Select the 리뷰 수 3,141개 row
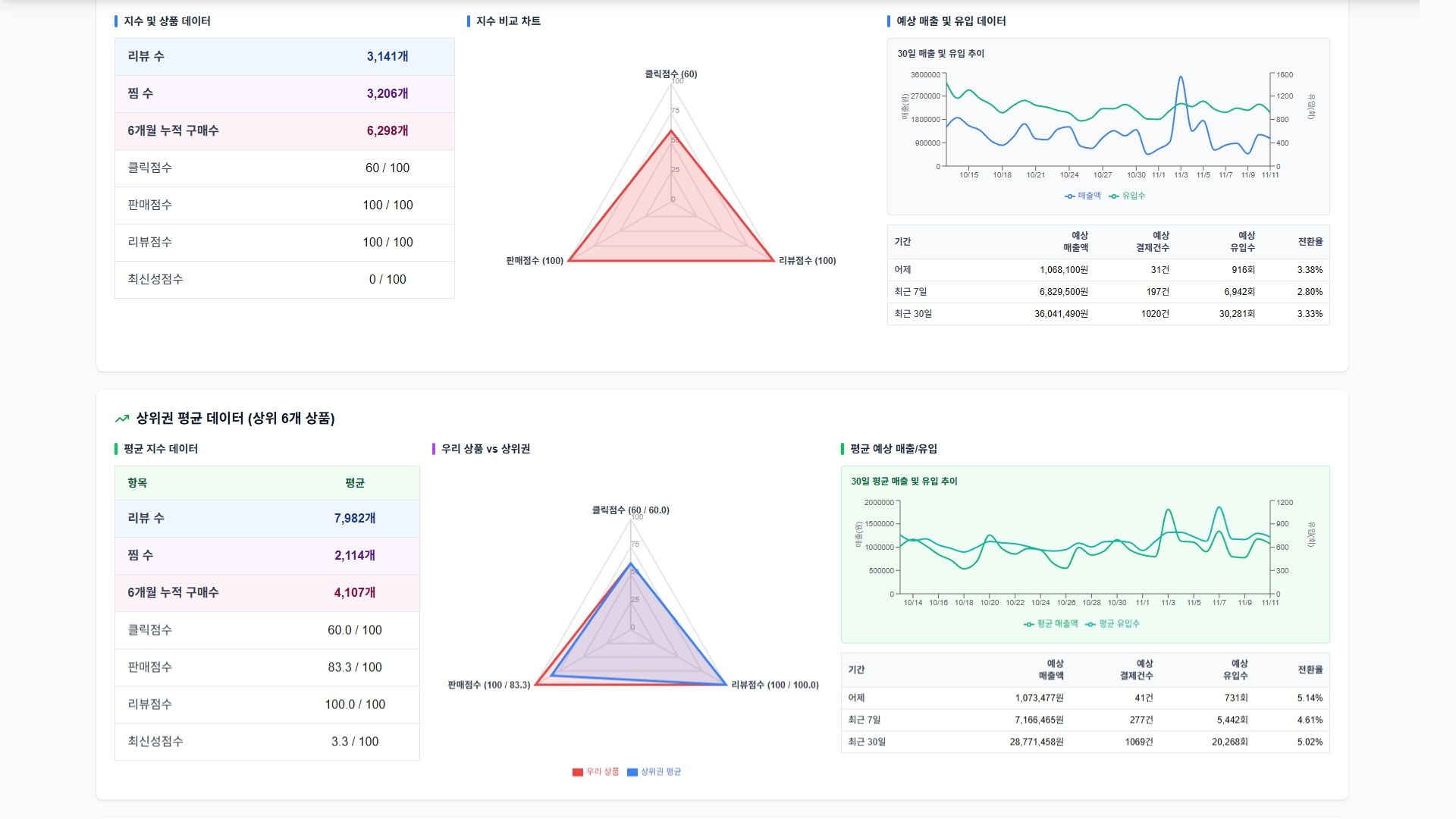1456x819 pixels. [x=284, y=57]
